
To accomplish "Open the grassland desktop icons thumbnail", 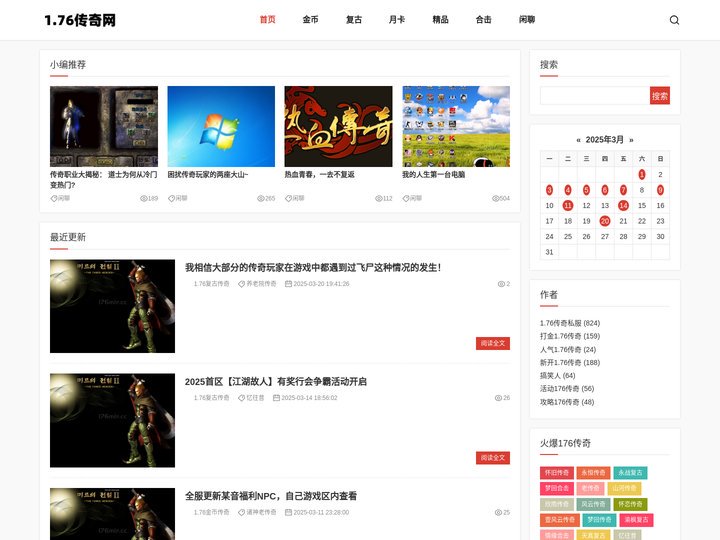I will coord(456,126).
